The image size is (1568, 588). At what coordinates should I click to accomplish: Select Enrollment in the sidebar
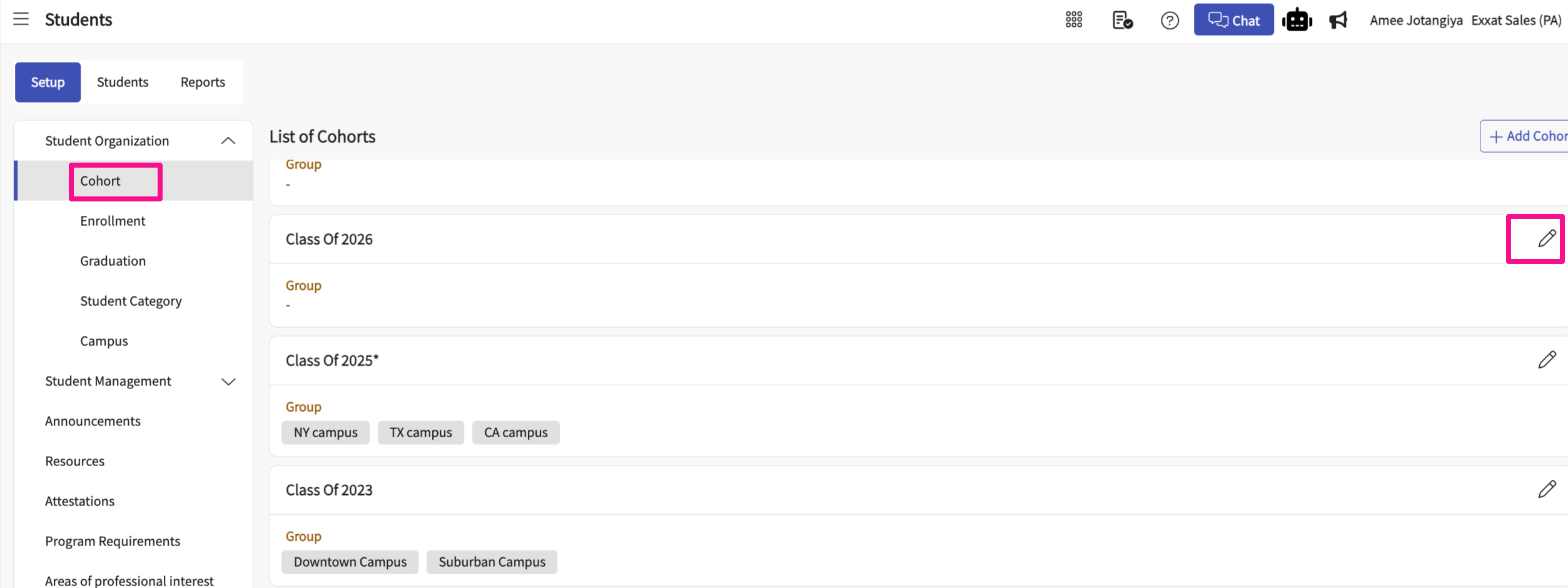(x=113, y=221)
